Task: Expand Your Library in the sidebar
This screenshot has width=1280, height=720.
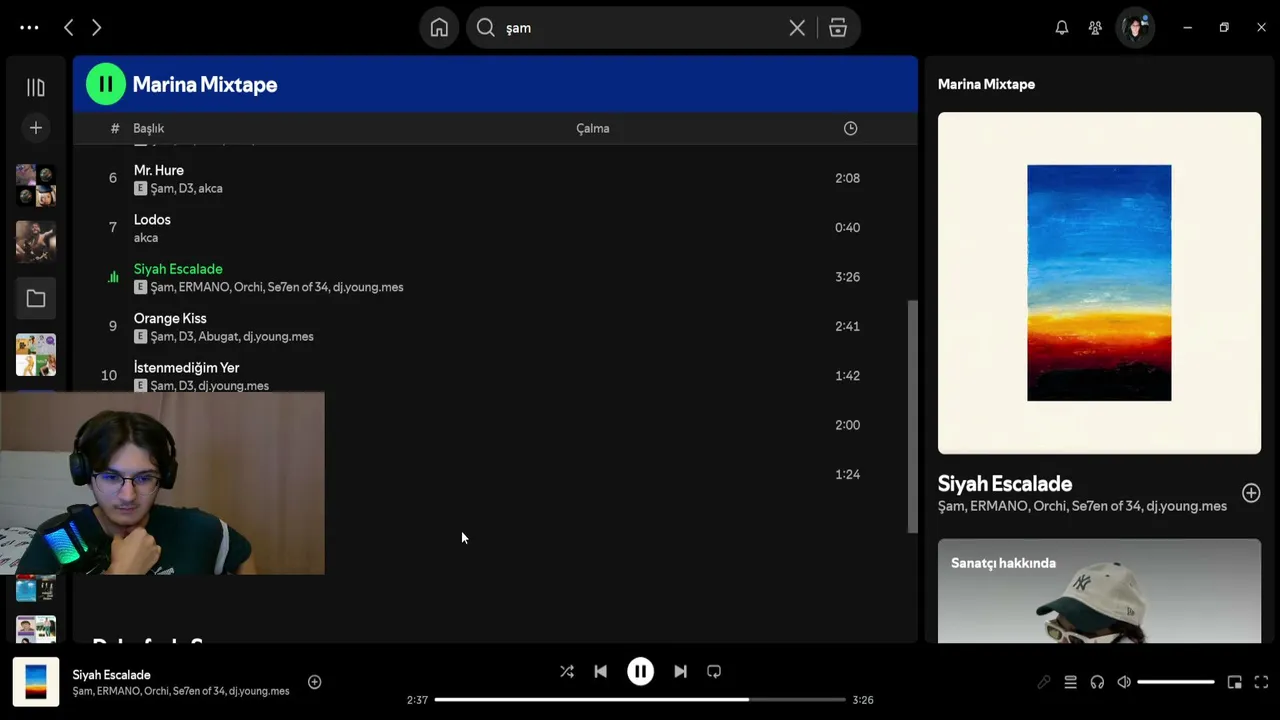Action: [x=36, y=88]
